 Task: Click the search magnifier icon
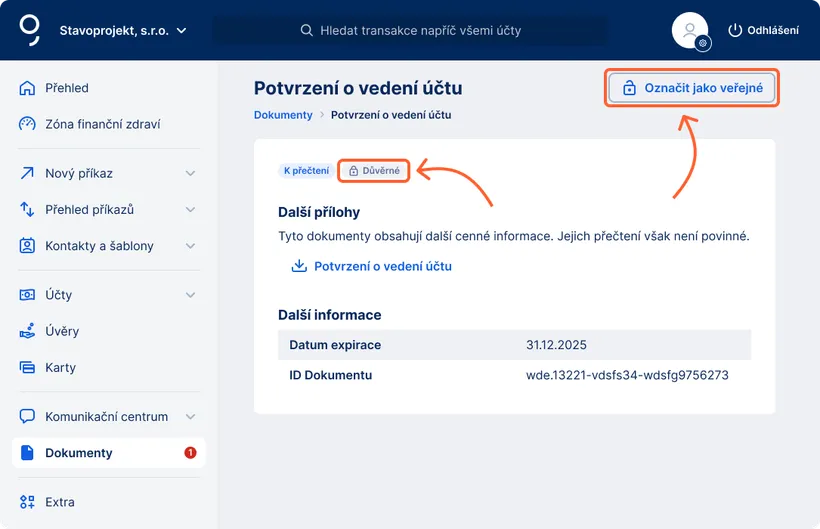[306, 30]
